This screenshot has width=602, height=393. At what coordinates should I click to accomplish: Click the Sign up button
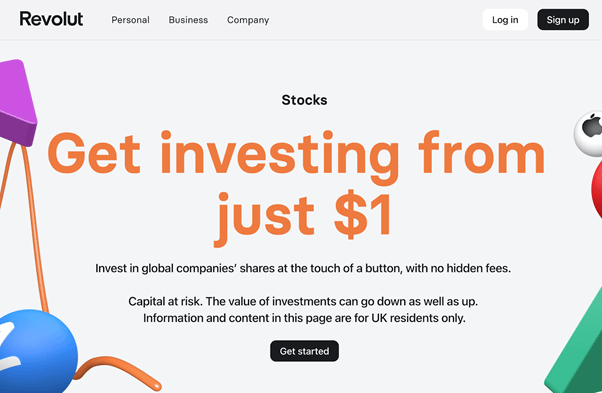coord(563,20)
